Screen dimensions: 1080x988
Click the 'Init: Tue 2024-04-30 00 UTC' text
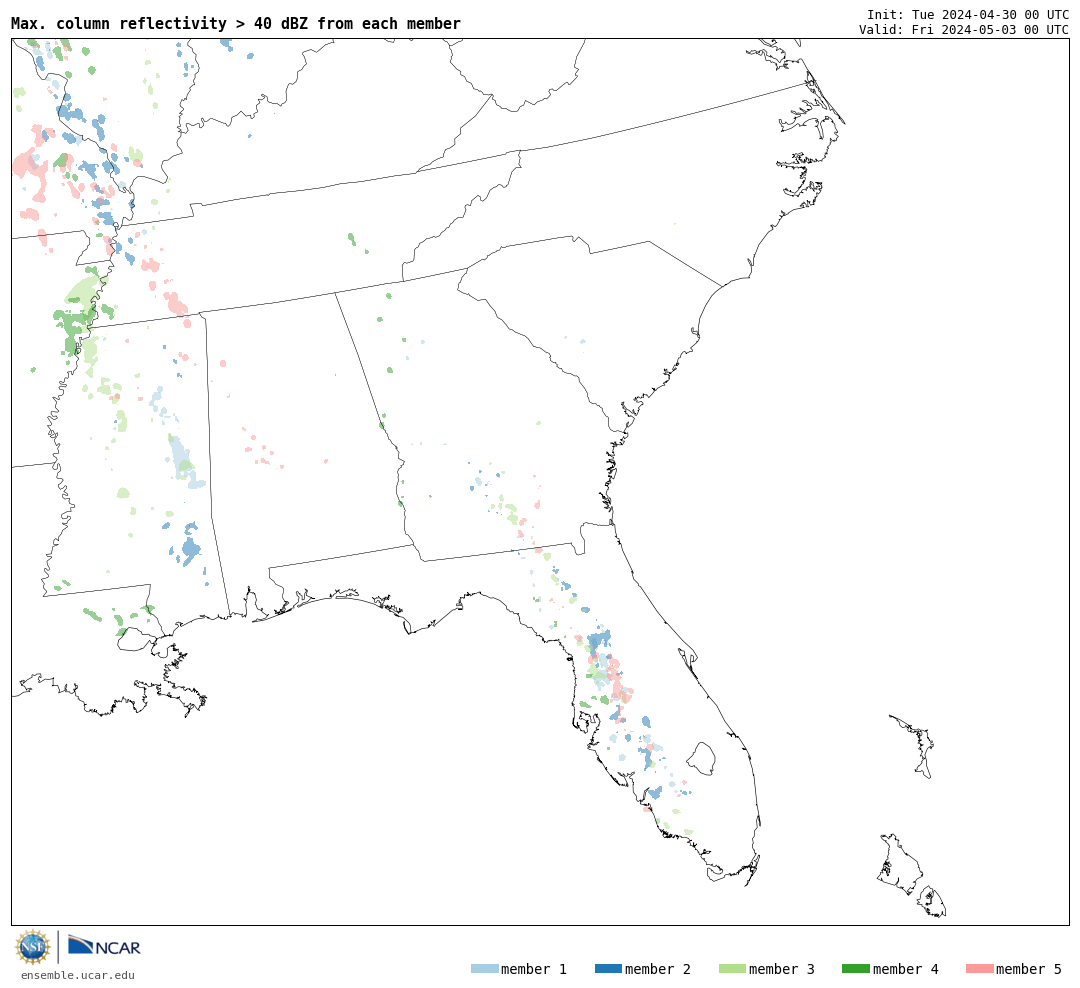tap(968, 14)
